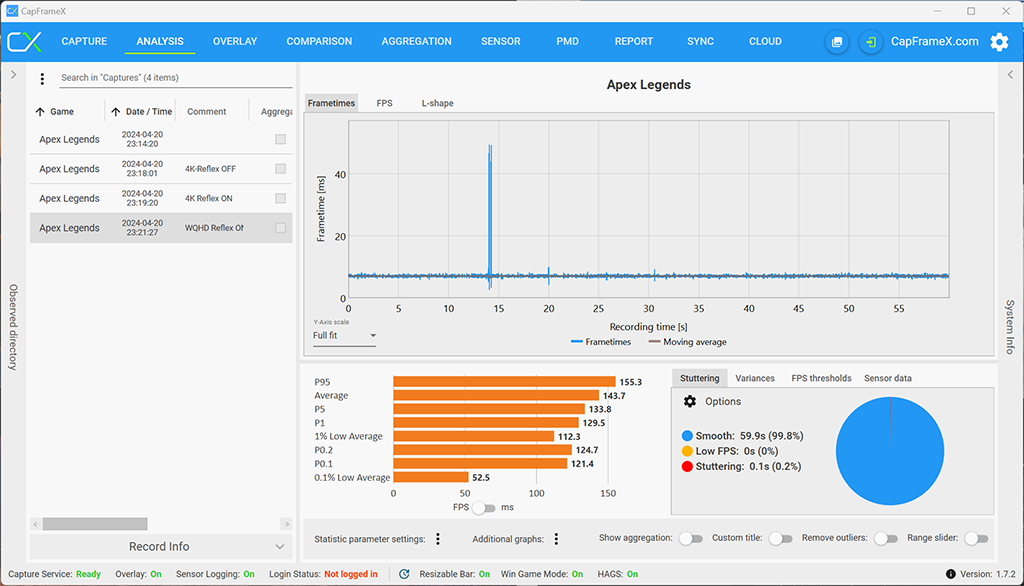Click the Comment column header
The height and width of the screenshot is (586, 1024).
pyautogui.click(x=206, y=112)
